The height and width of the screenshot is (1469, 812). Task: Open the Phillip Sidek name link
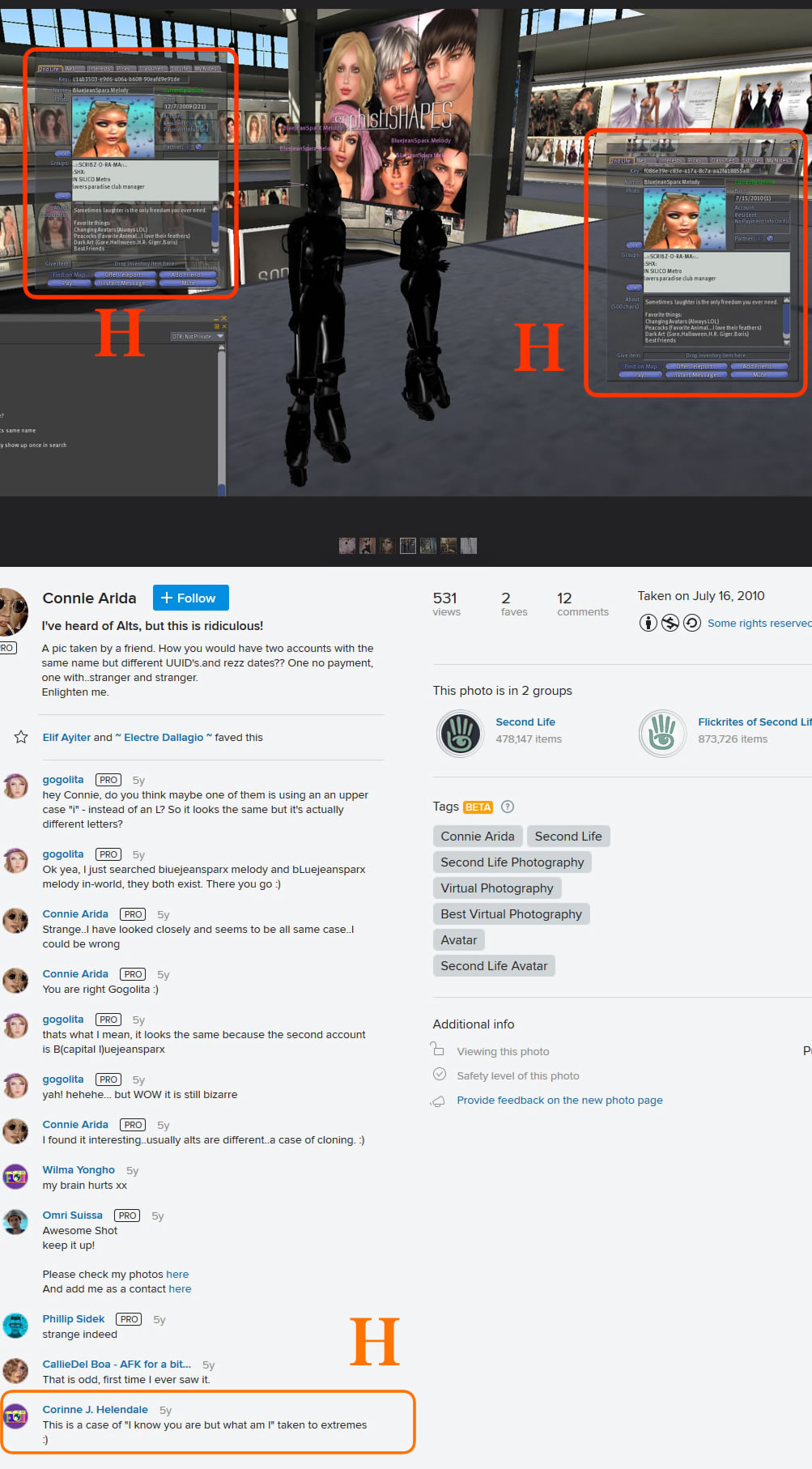[x=74, y=1318]
